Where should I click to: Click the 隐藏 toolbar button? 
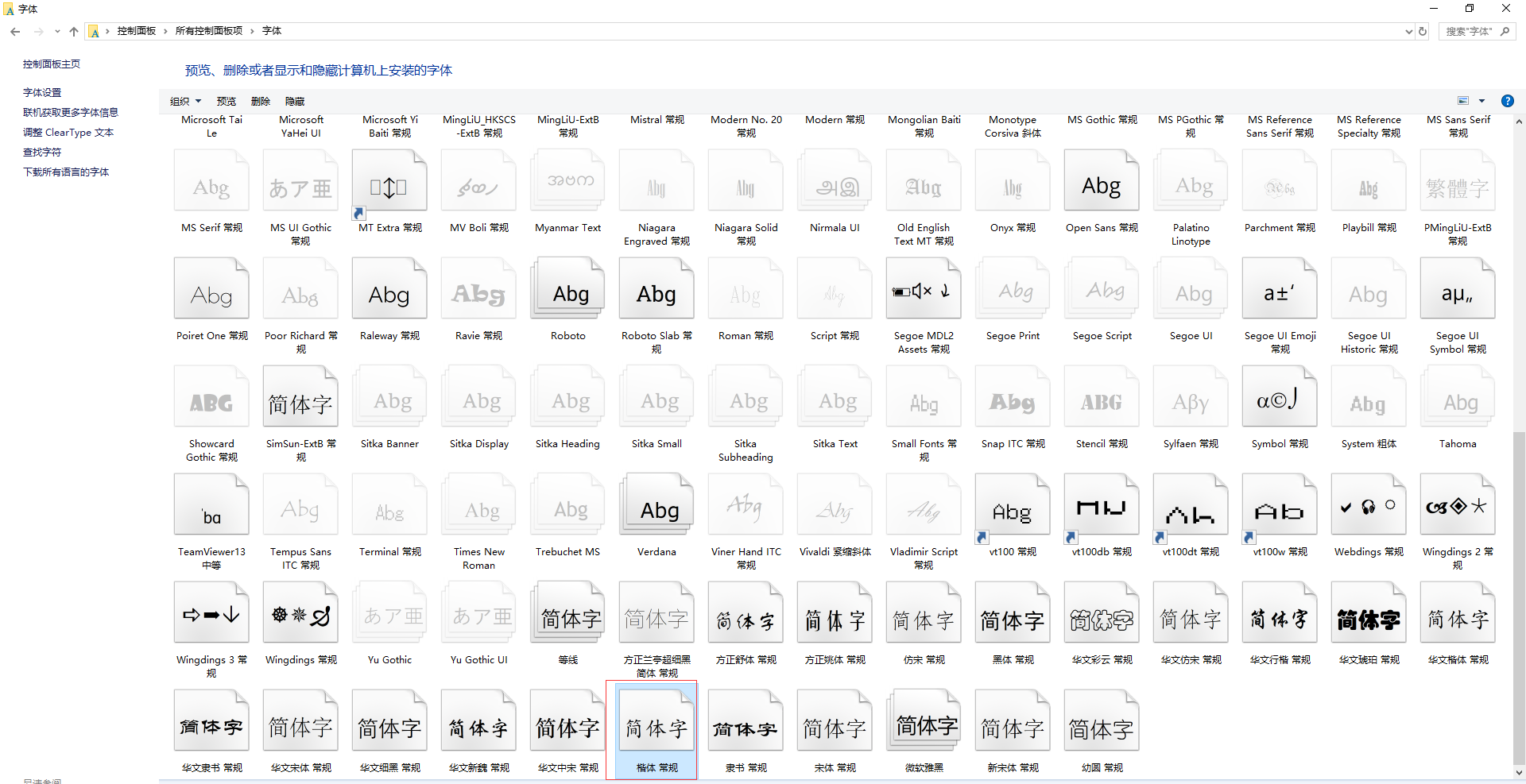[295, 101]
